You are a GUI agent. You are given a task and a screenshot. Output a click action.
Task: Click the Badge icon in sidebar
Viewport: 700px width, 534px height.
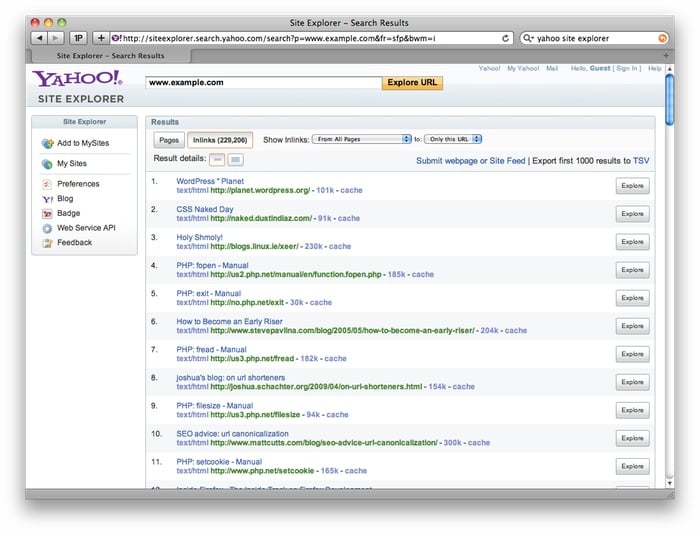coord(47,213)
